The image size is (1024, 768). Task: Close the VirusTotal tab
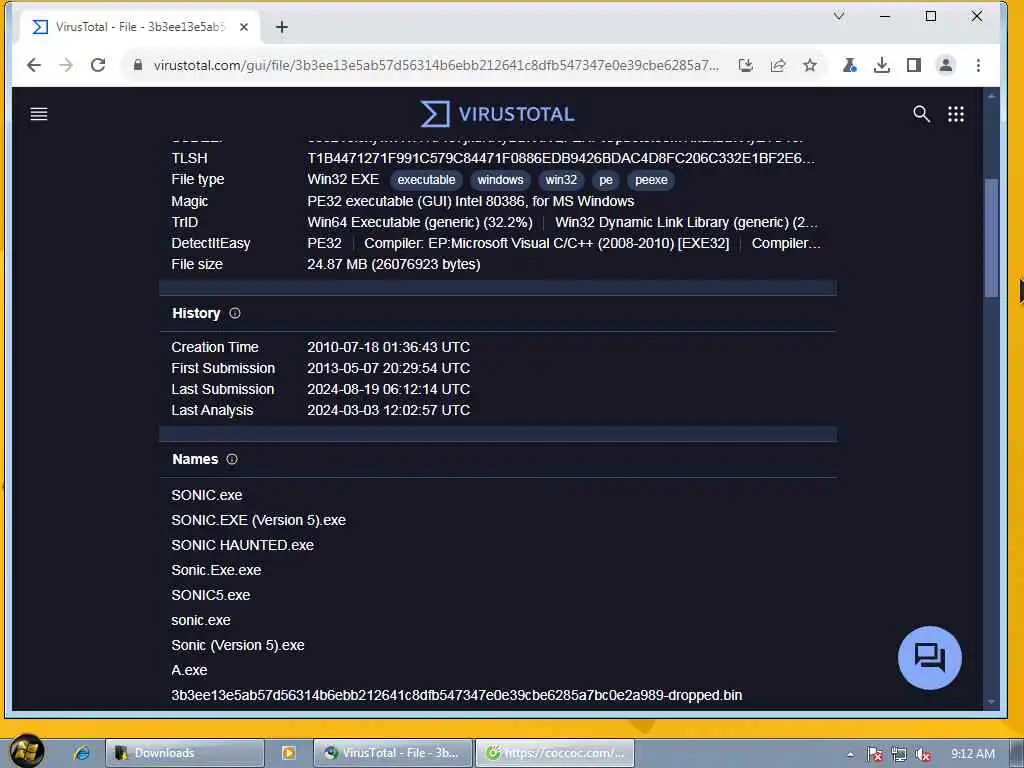(x=244, y=27)
